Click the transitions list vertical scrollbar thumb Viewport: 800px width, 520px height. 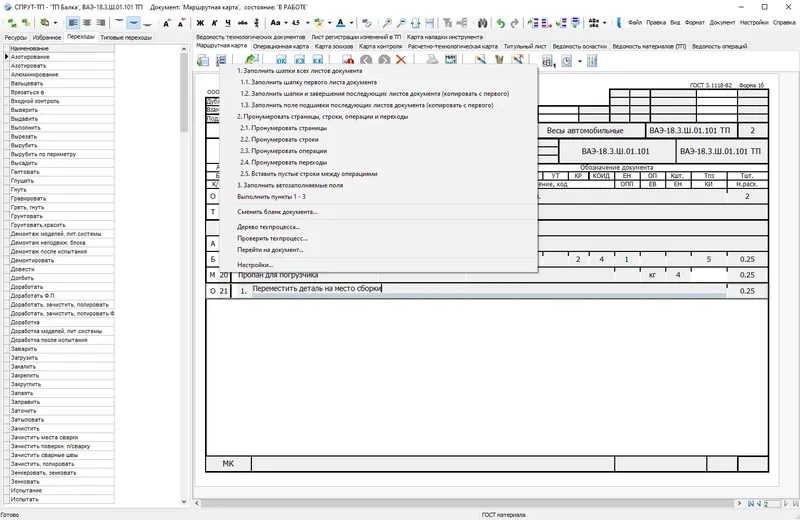[184, 92]
